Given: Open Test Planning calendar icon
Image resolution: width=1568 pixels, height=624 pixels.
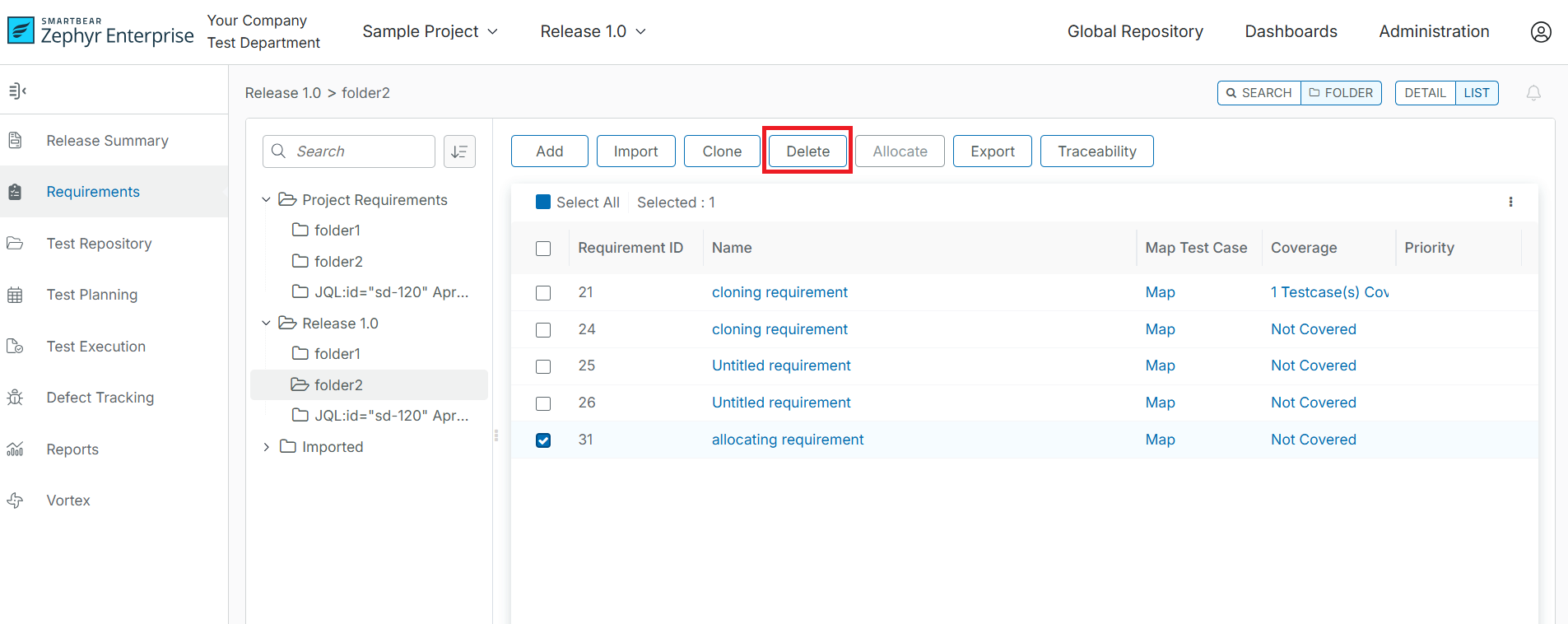Looking at the screenshot, I should [15, 295].
